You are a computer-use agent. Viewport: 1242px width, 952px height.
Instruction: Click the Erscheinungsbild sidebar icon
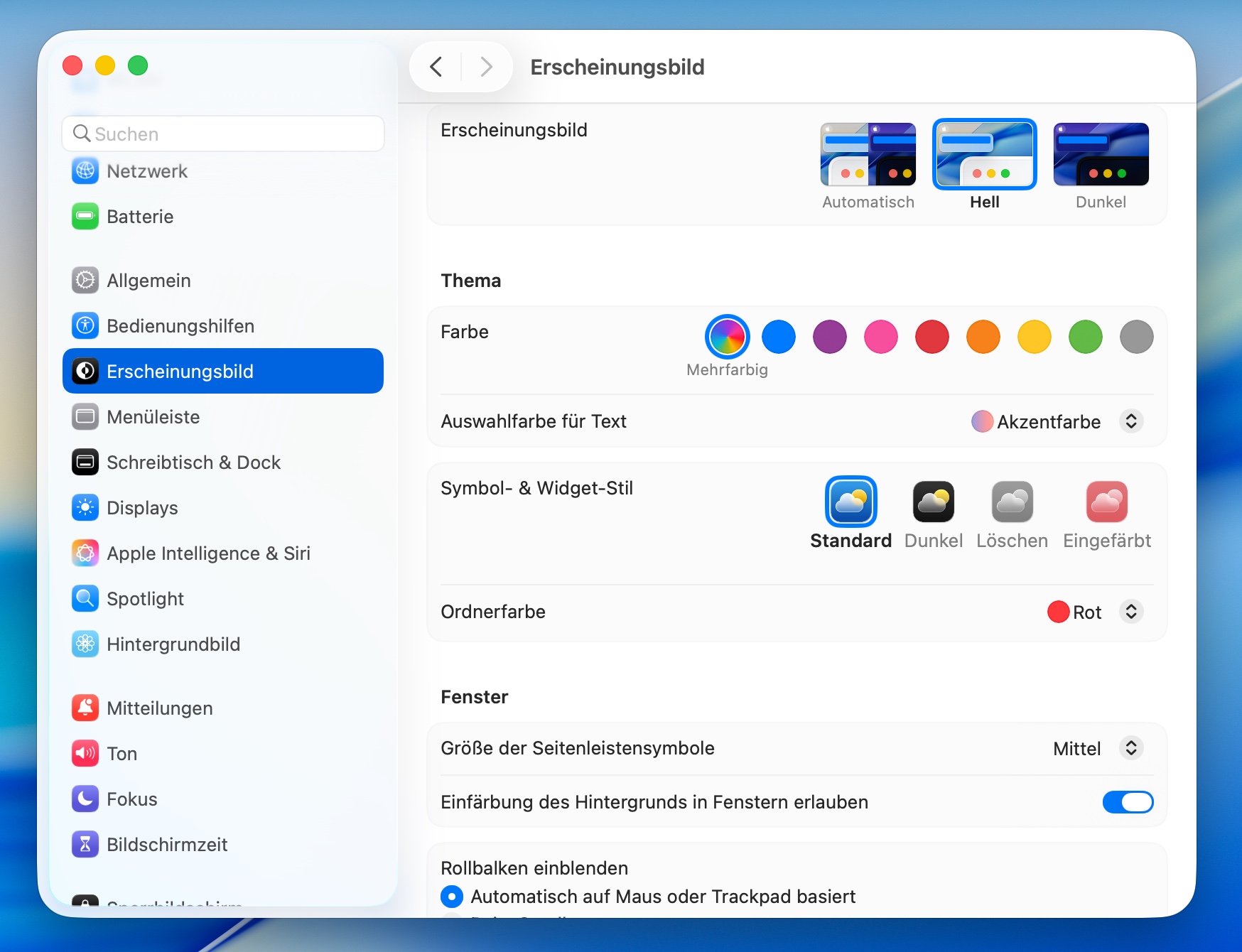85,372
